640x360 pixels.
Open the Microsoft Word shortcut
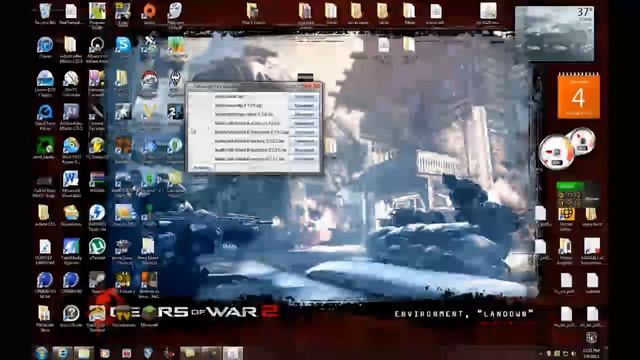tap(71, 182)
